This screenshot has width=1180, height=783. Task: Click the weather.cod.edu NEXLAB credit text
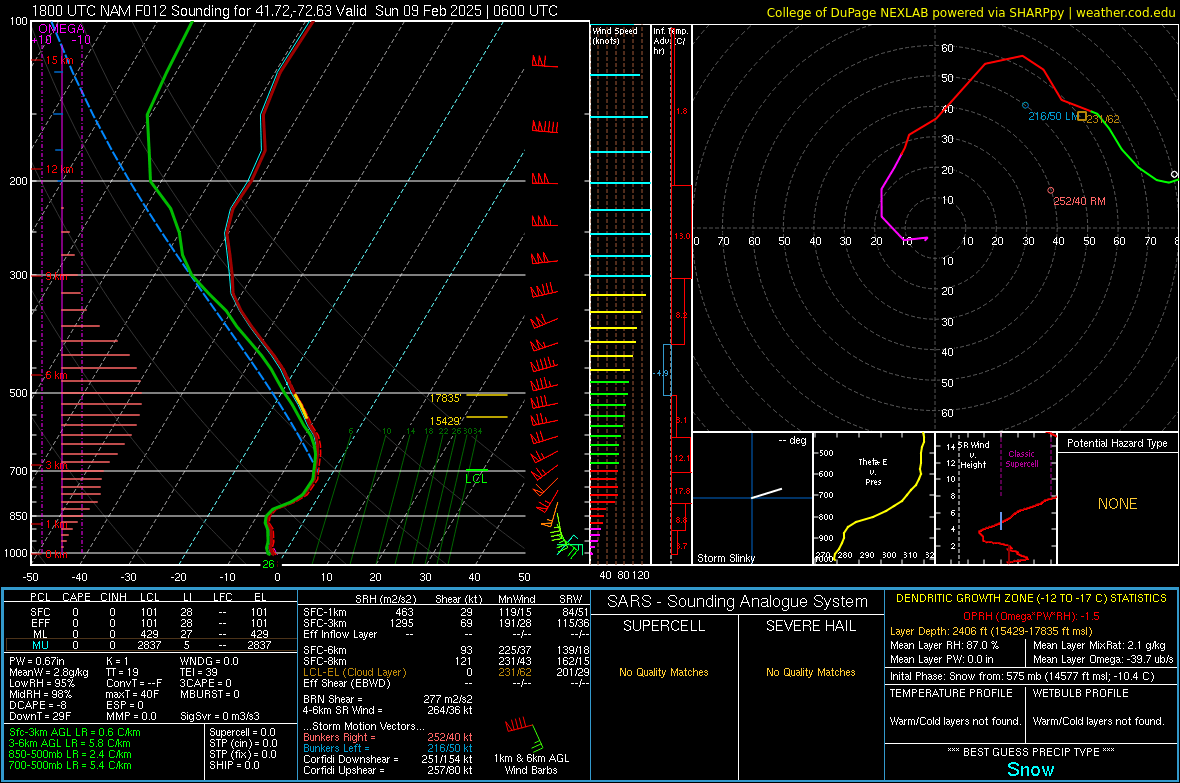(971, 12)
